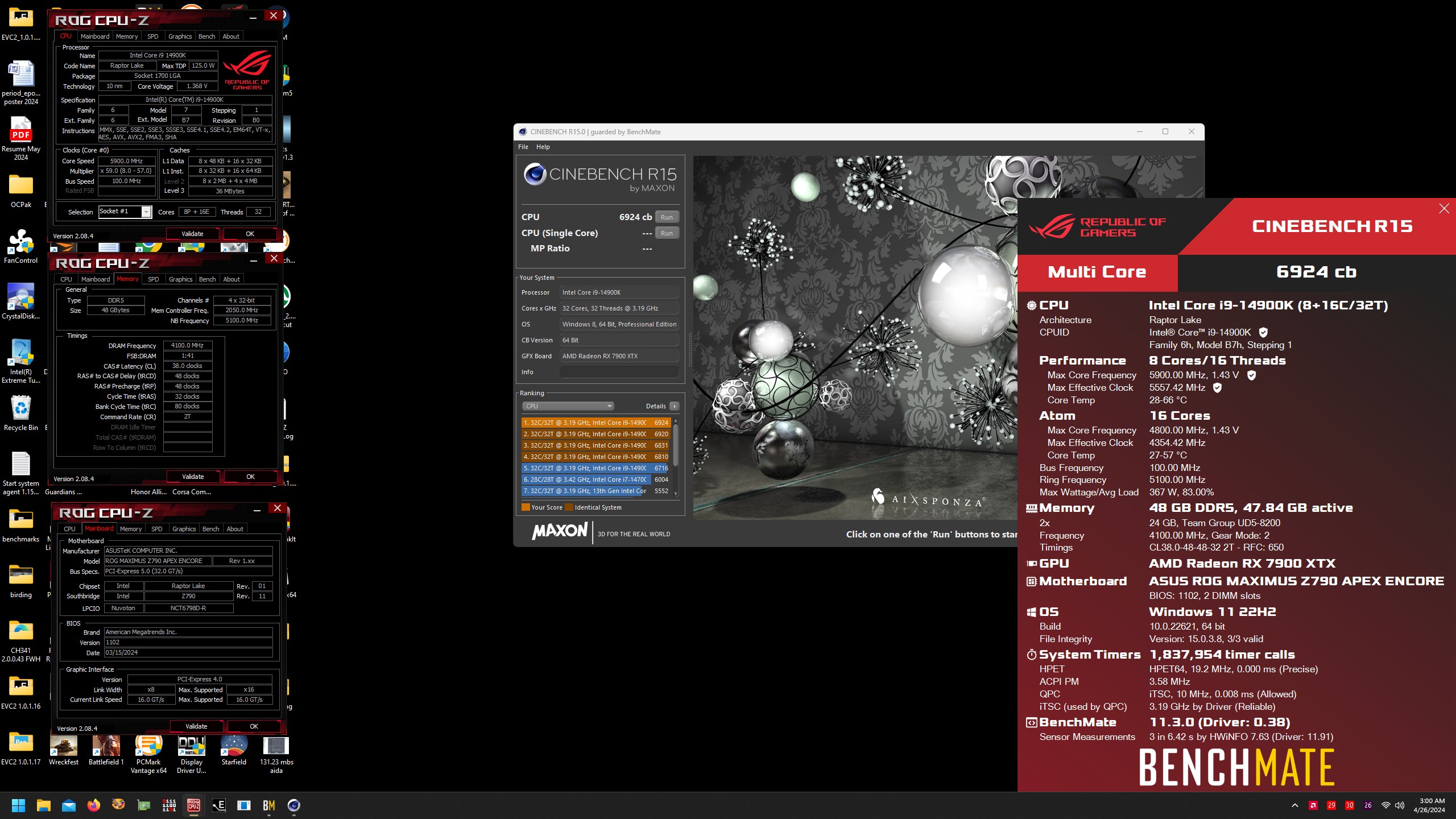Switch to Memory tab in top CPU-Z window
This screenshot has height=819, width=1456.
coord(127,36)
